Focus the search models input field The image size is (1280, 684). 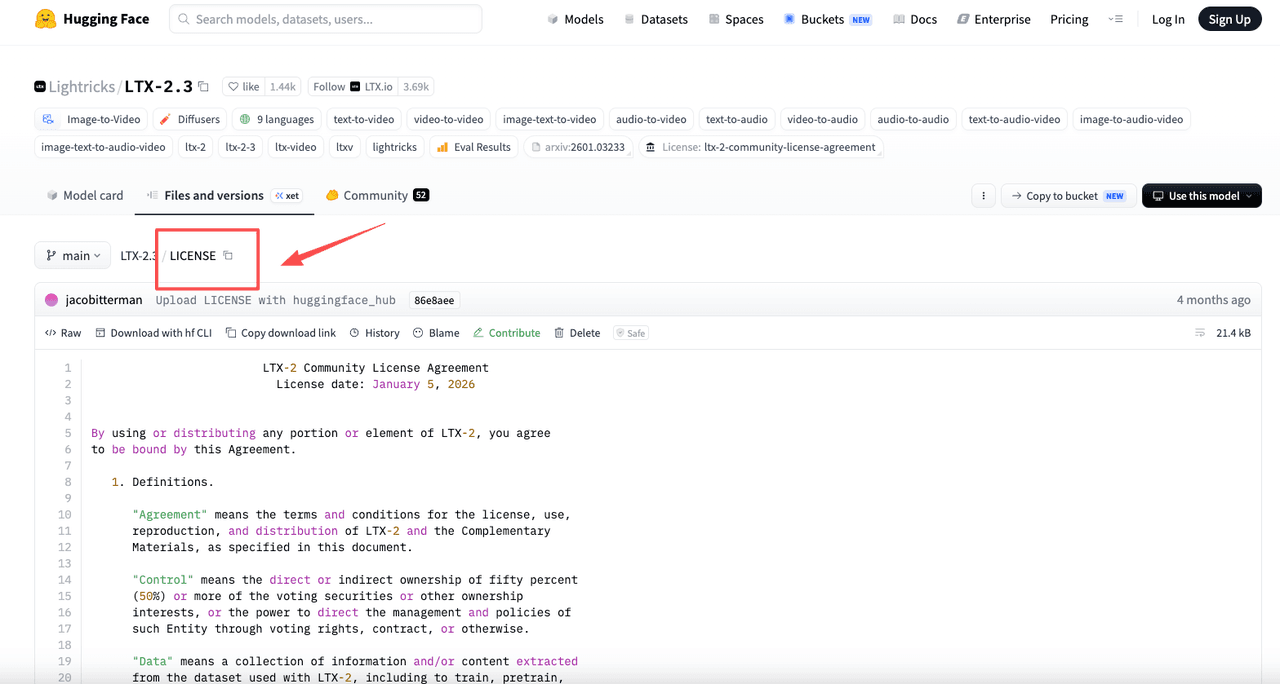[x=325, y=19]
